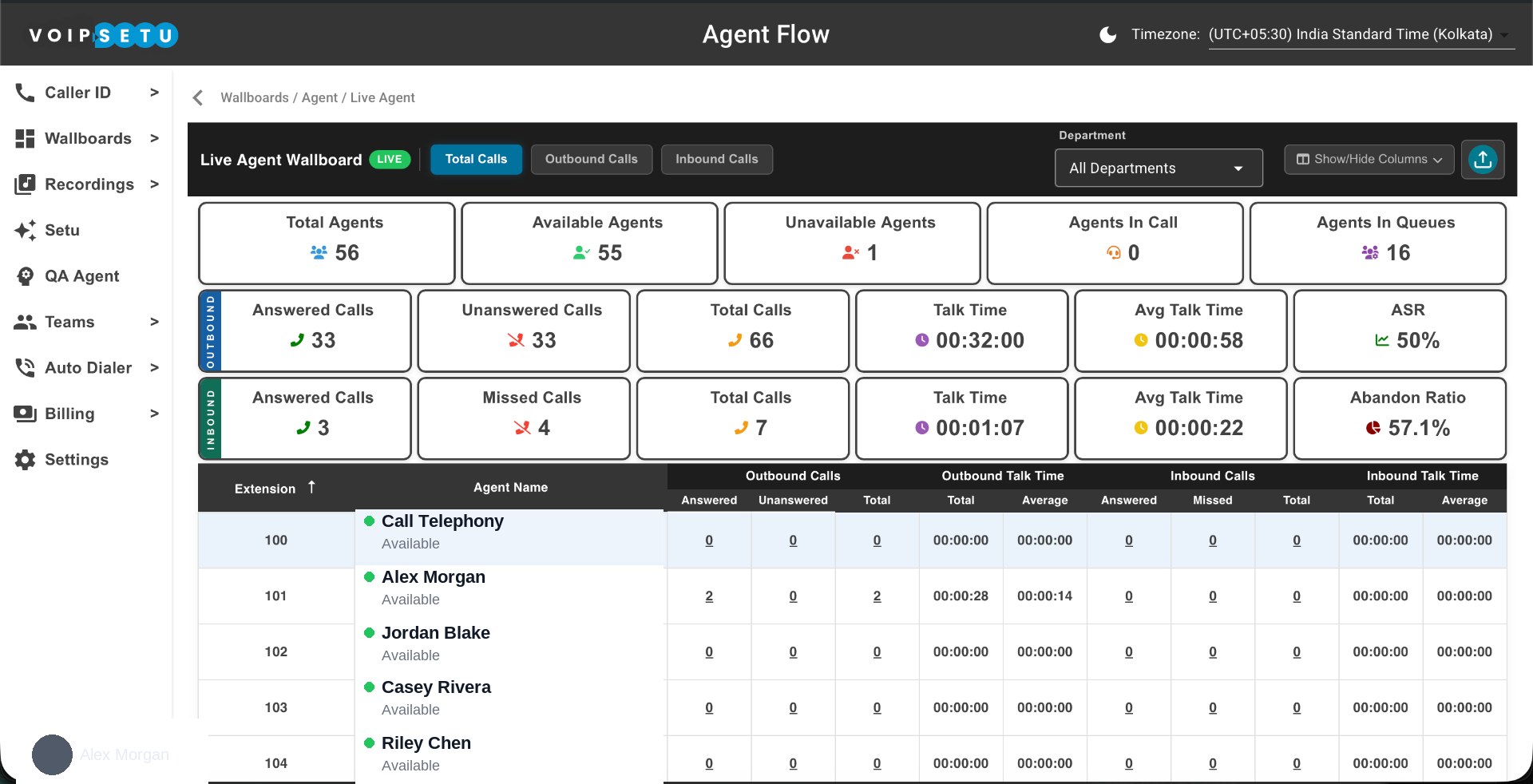1533x784 pixels.
Task: Click outbound Answered Calls green phone icon
Action: [297, 340]
